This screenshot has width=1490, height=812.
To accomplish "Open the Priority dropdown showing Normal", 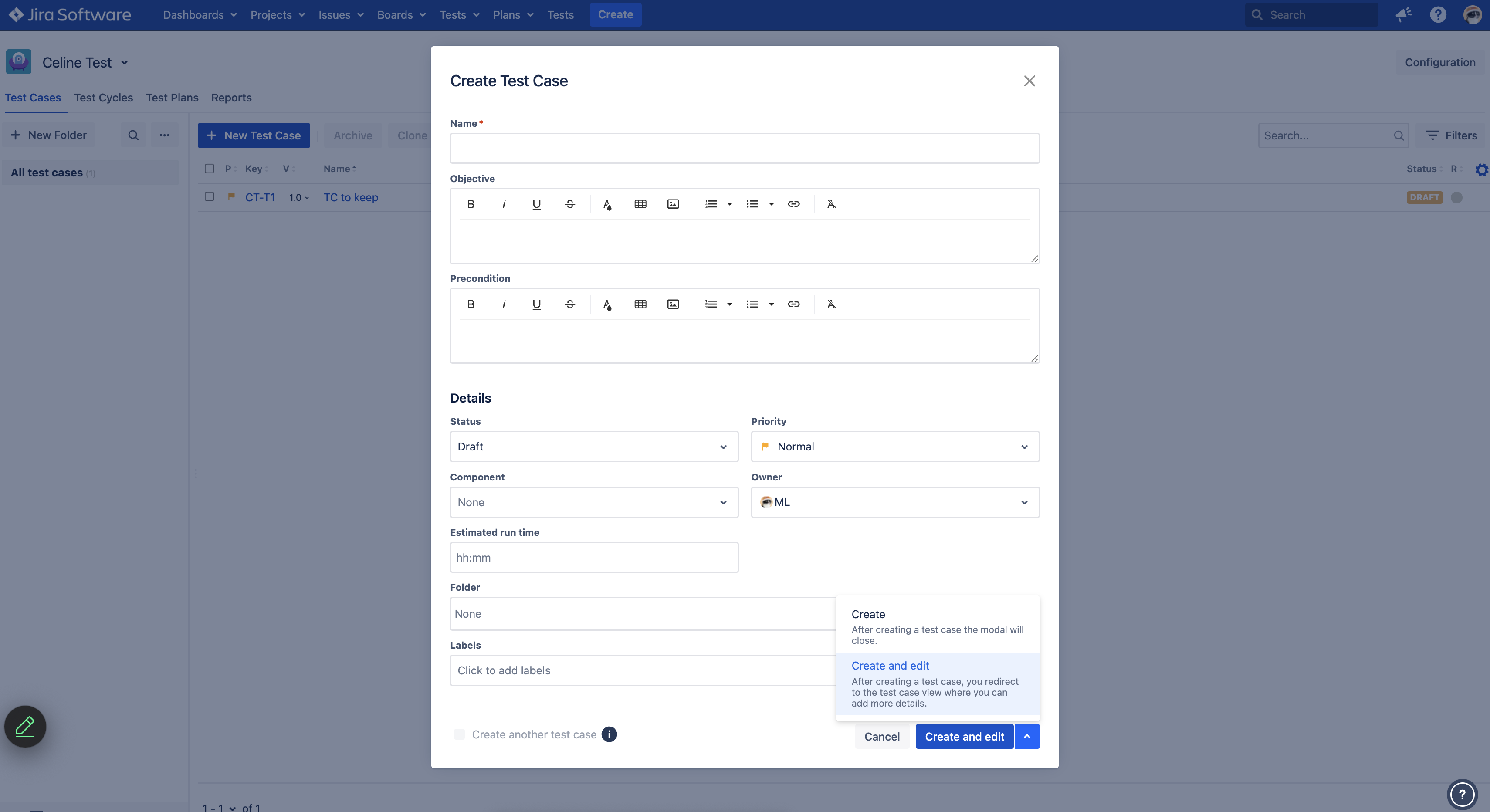I will 894,446.
